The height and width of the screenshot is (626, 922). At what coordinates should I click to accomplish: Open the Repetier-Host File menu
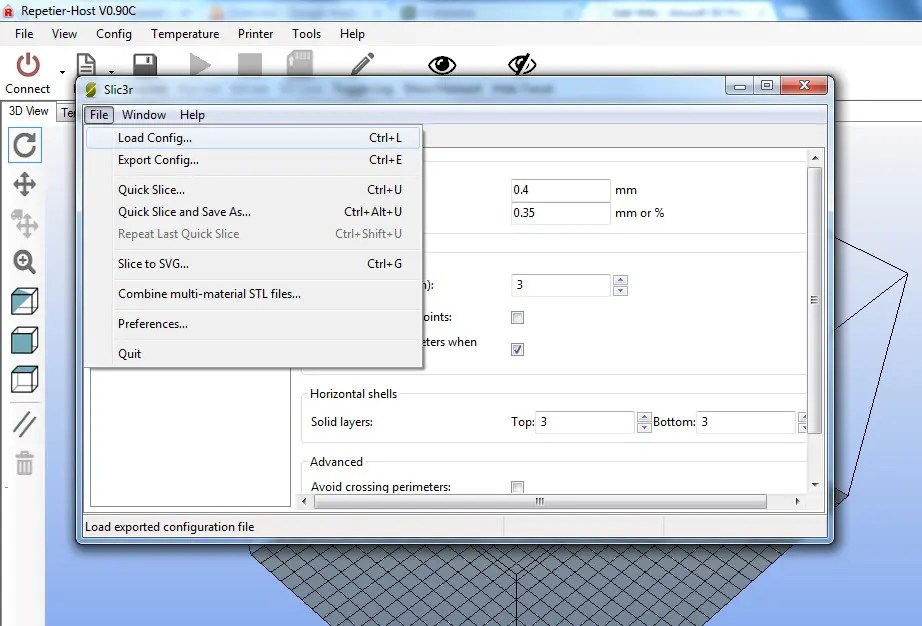coord(24,34)
